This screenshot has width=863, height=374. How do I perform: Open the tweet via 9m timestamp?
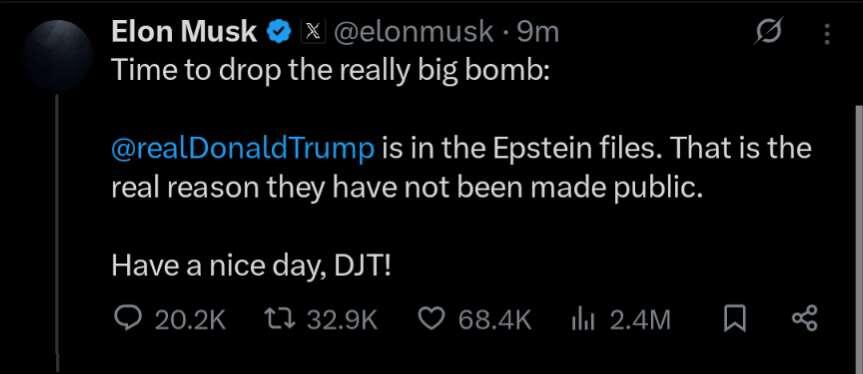539,34
